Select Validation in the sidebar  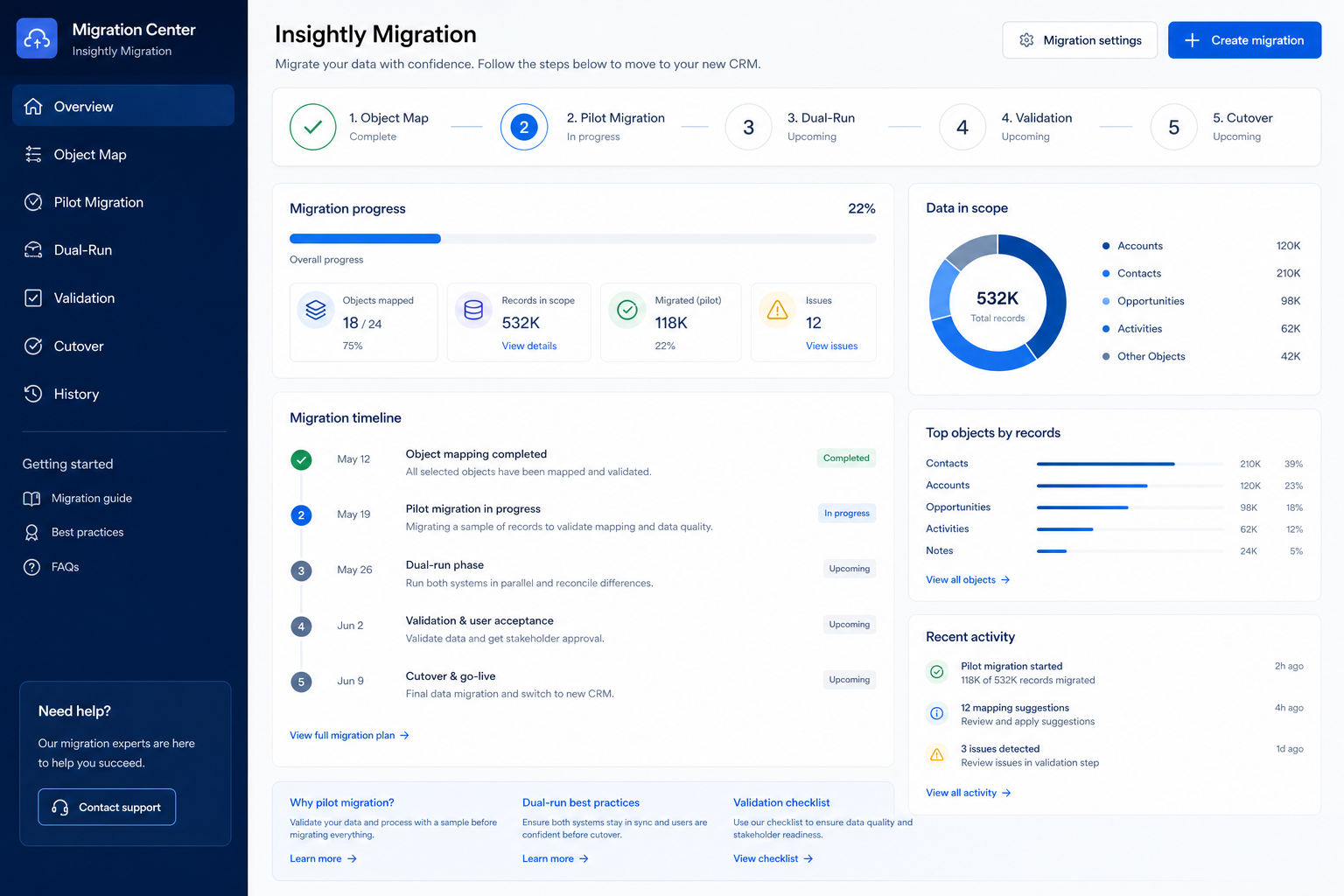coord(123,297)
